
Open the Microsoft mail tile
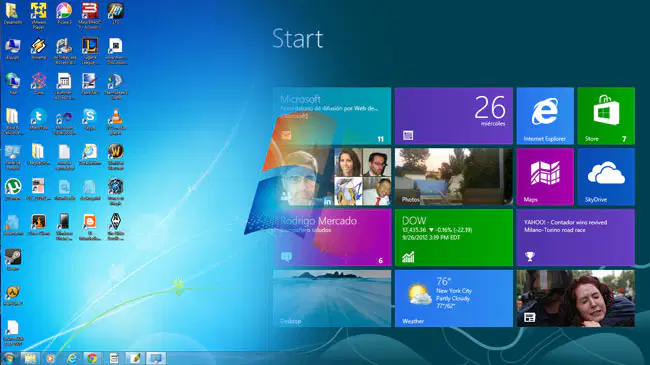[332, 116]
